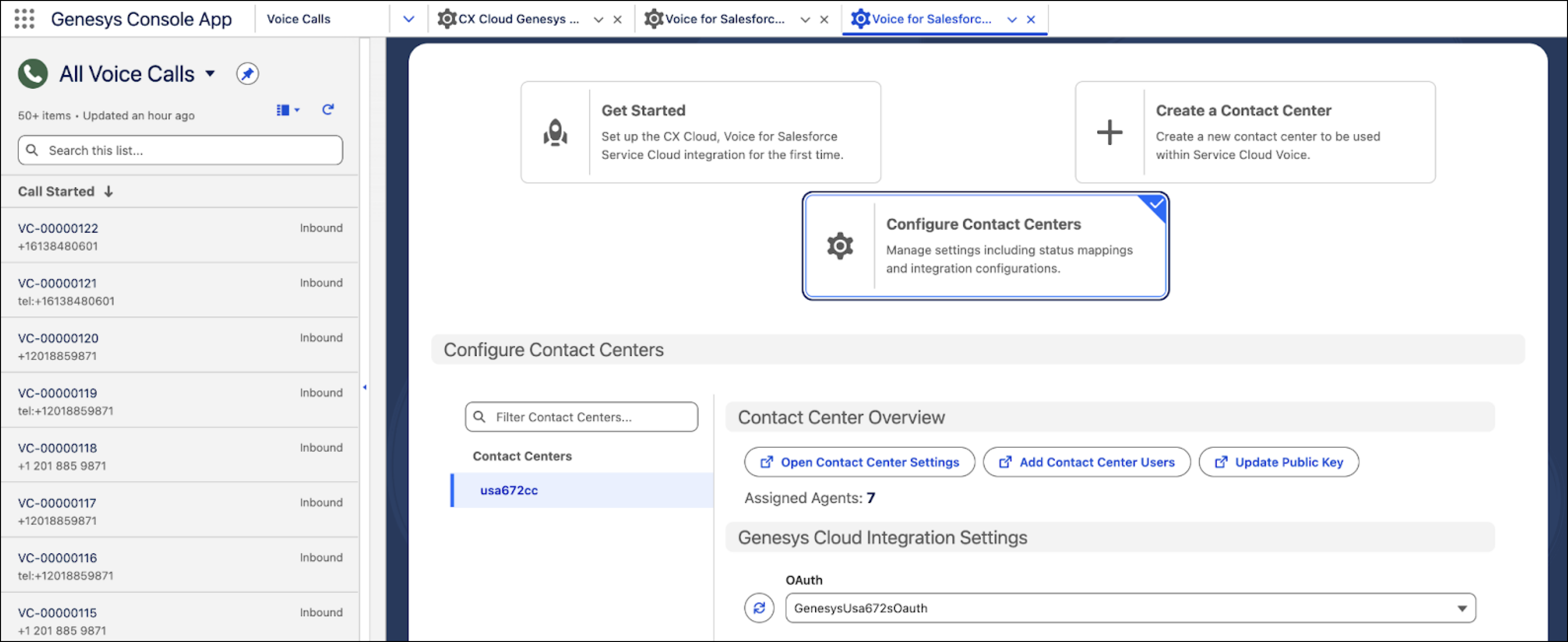This screenshot has height=642, width=1568.
Task: Click the Contact Center Overview heading
Action: click(x=841, y=417)
